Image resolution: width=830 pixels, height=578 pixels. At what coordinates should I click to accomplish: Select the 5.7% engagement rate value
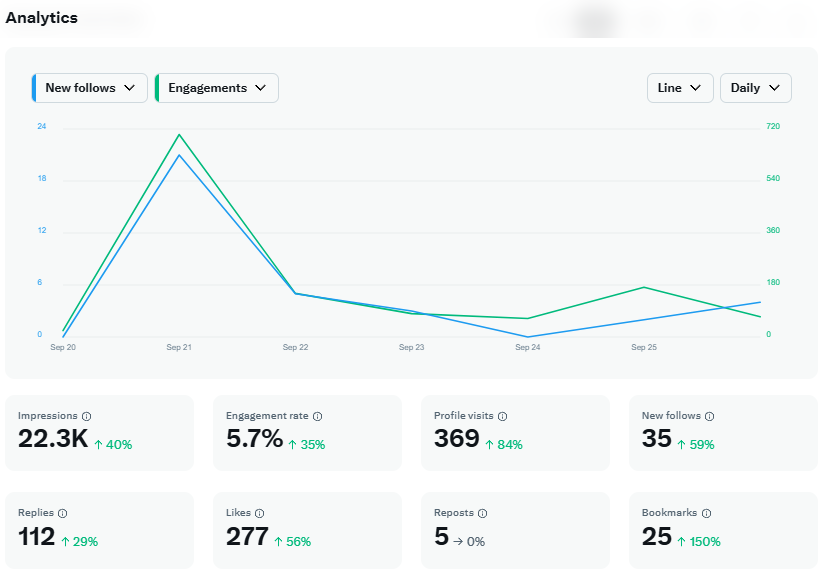tap(255, 439)
